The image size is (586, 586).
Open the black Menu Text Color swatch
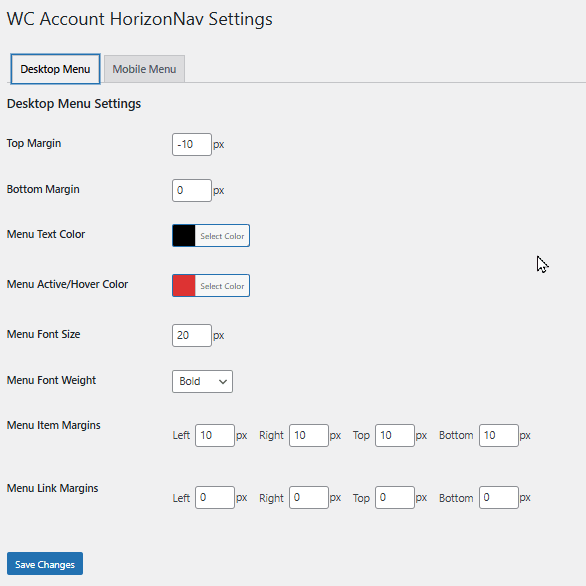(x=184, y=235)
